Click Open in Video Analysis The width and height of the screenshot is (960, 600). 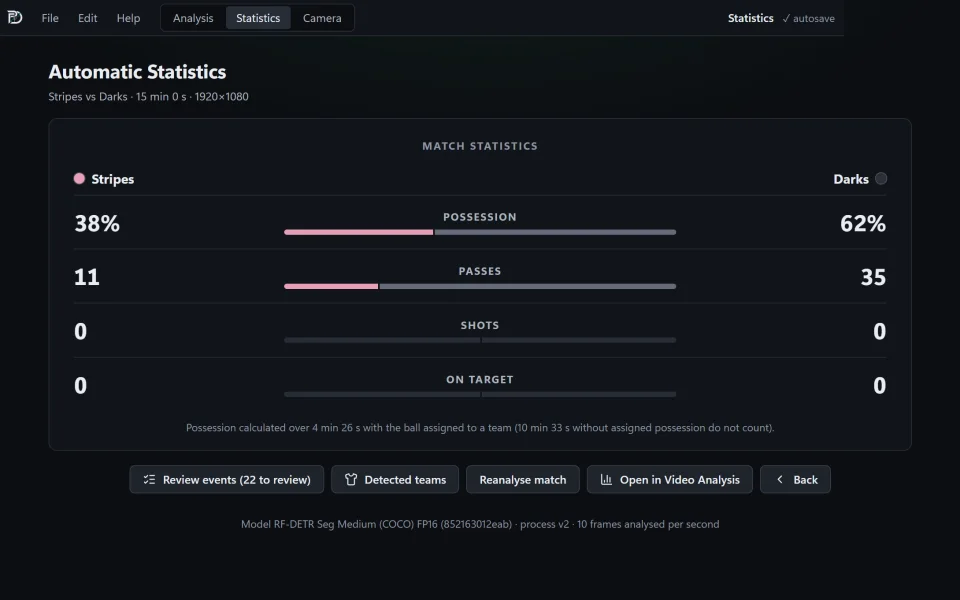pyautogui.click(x=670, y=479)
